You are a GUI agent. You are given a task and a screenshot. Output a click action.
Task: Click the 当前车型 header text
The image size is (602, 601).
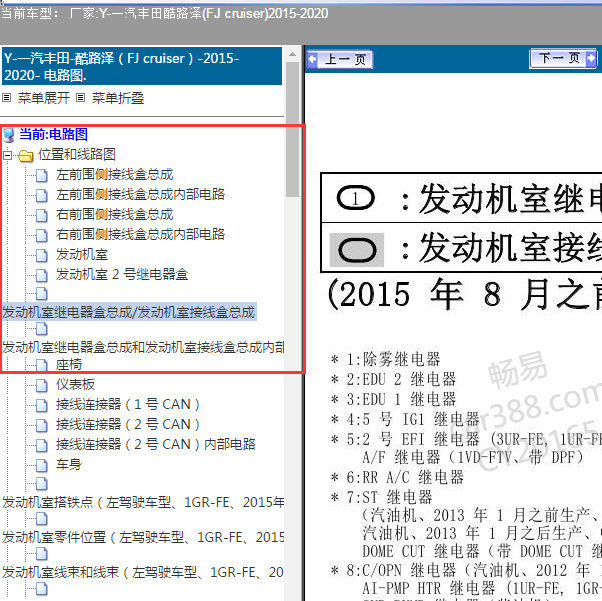tap(164, 13)
